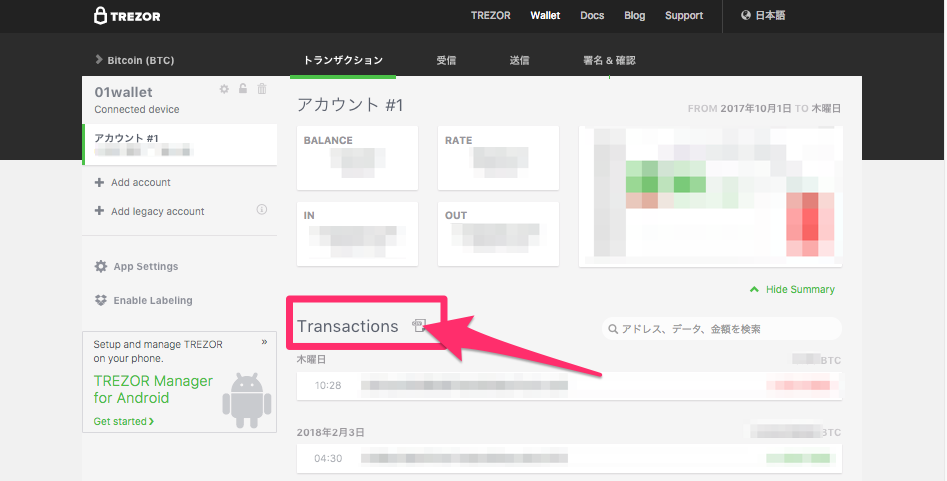Click the 2018年2月3日 date header
This screenshot has height=481, width=947.
coord(330,433)
